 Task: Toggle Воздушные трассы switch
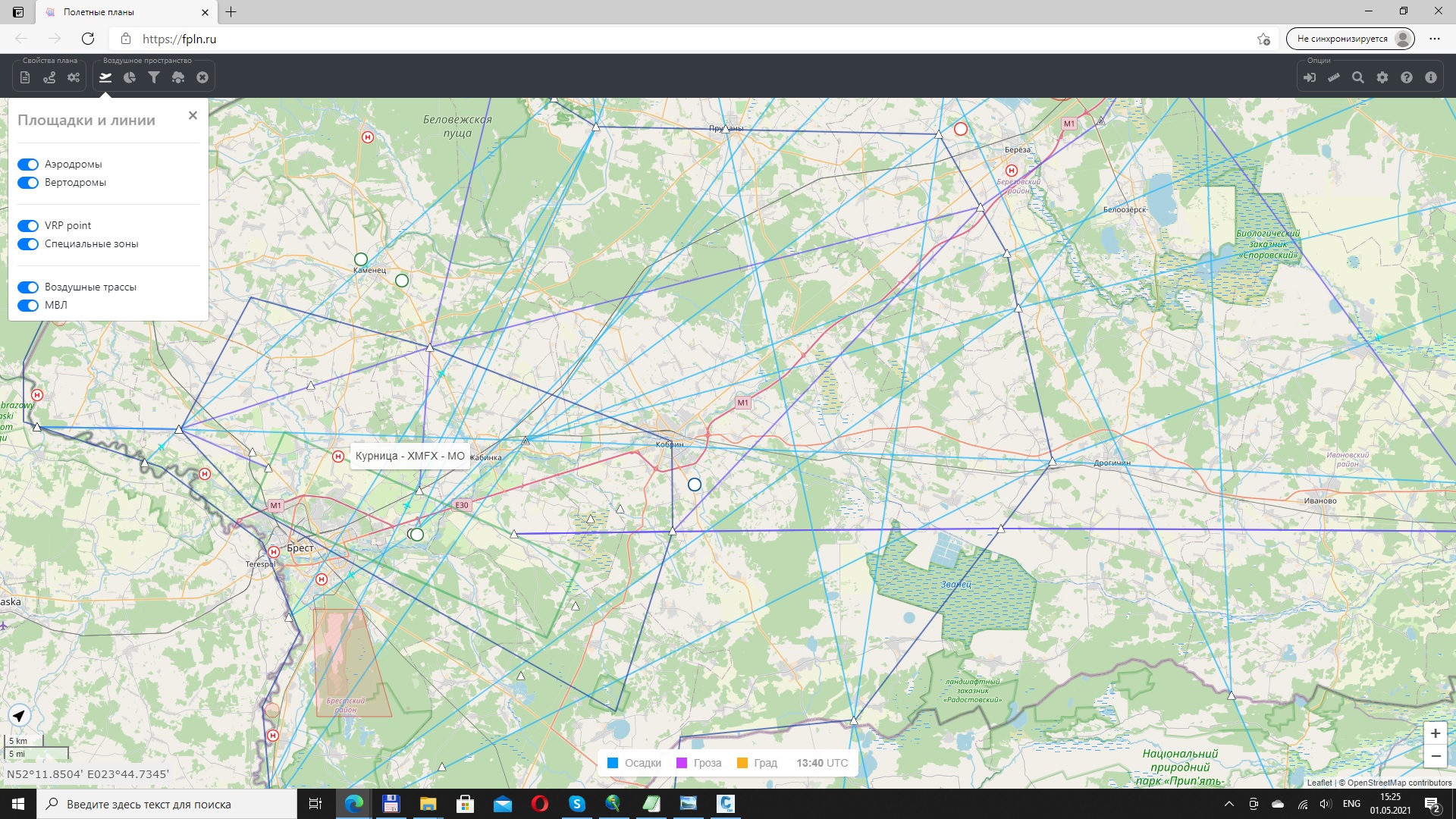point(28,287)
